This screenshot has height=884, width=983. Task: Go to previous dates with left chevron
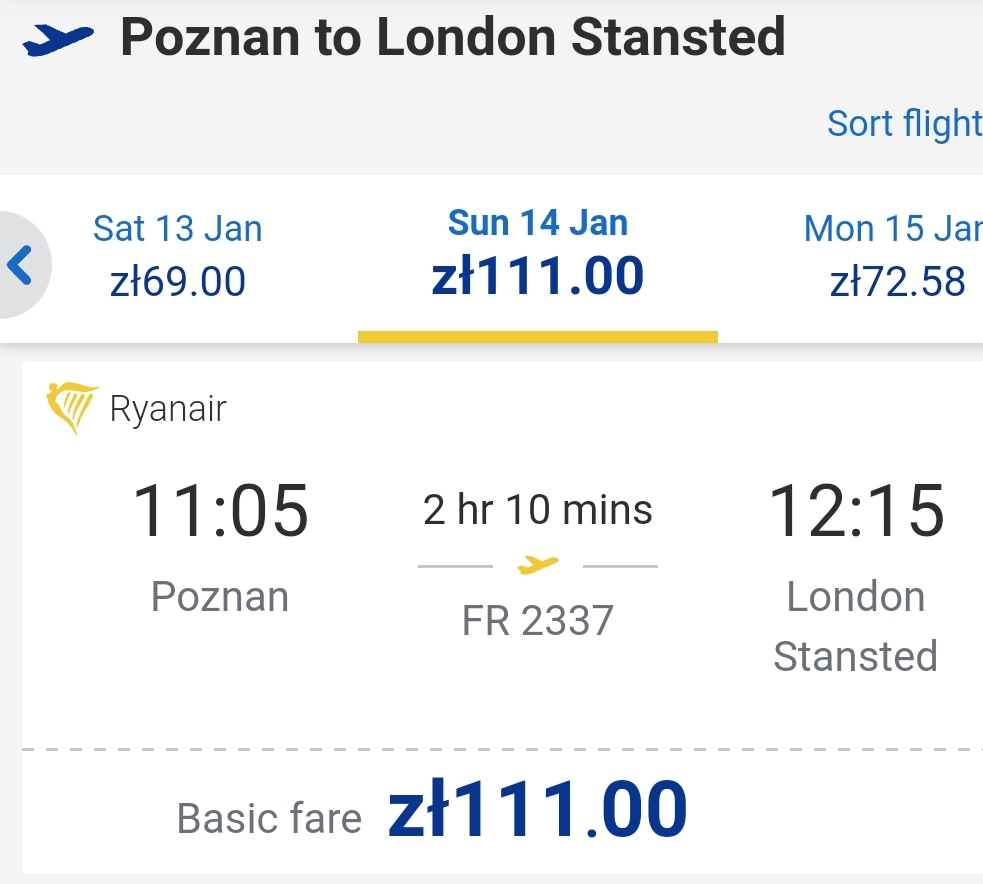[20, 265]
